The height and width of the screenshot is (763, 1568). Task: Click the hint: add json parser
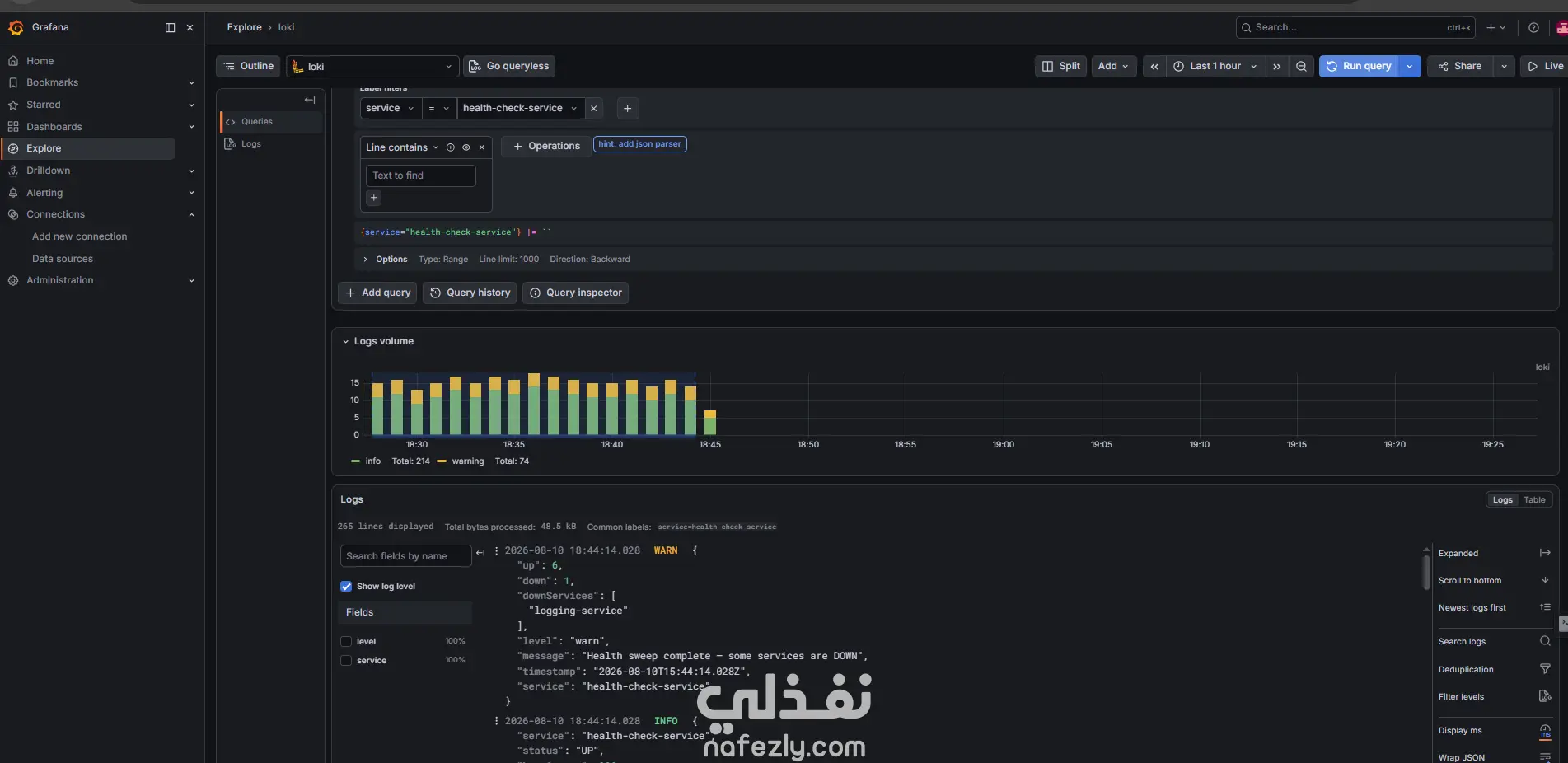tap(640, 144)
